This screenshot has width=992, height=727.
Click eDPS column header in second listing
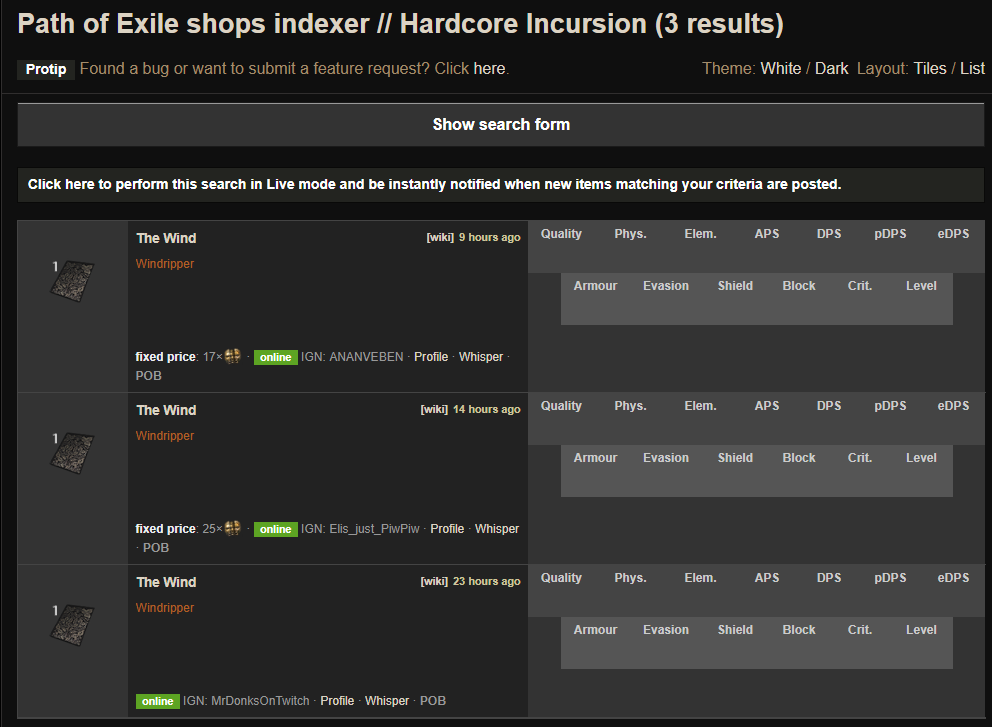click(953, 406)
